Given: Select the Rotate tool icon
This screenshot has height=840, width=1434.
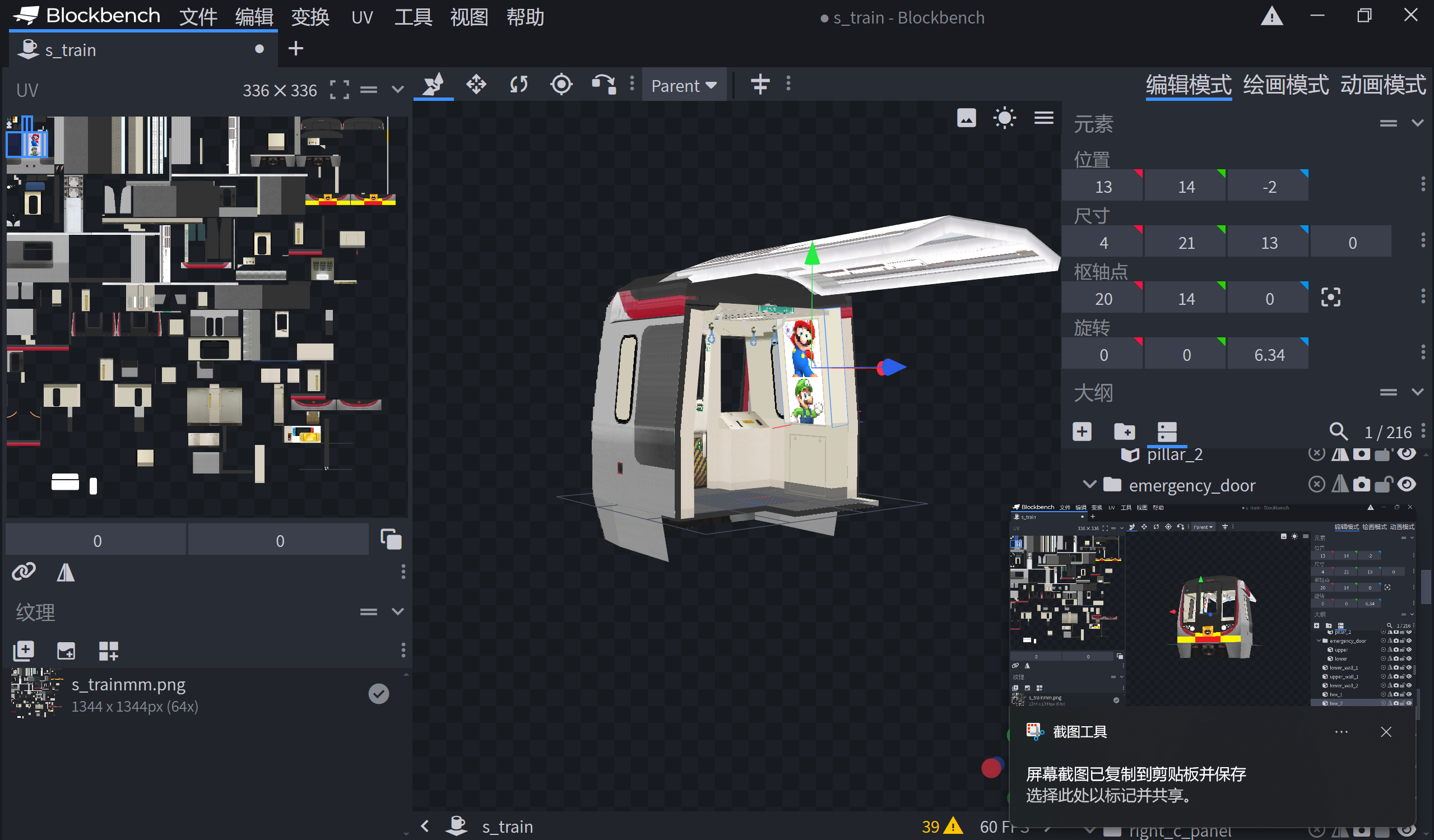Looking at the screenshot, I should click(519, 85).
